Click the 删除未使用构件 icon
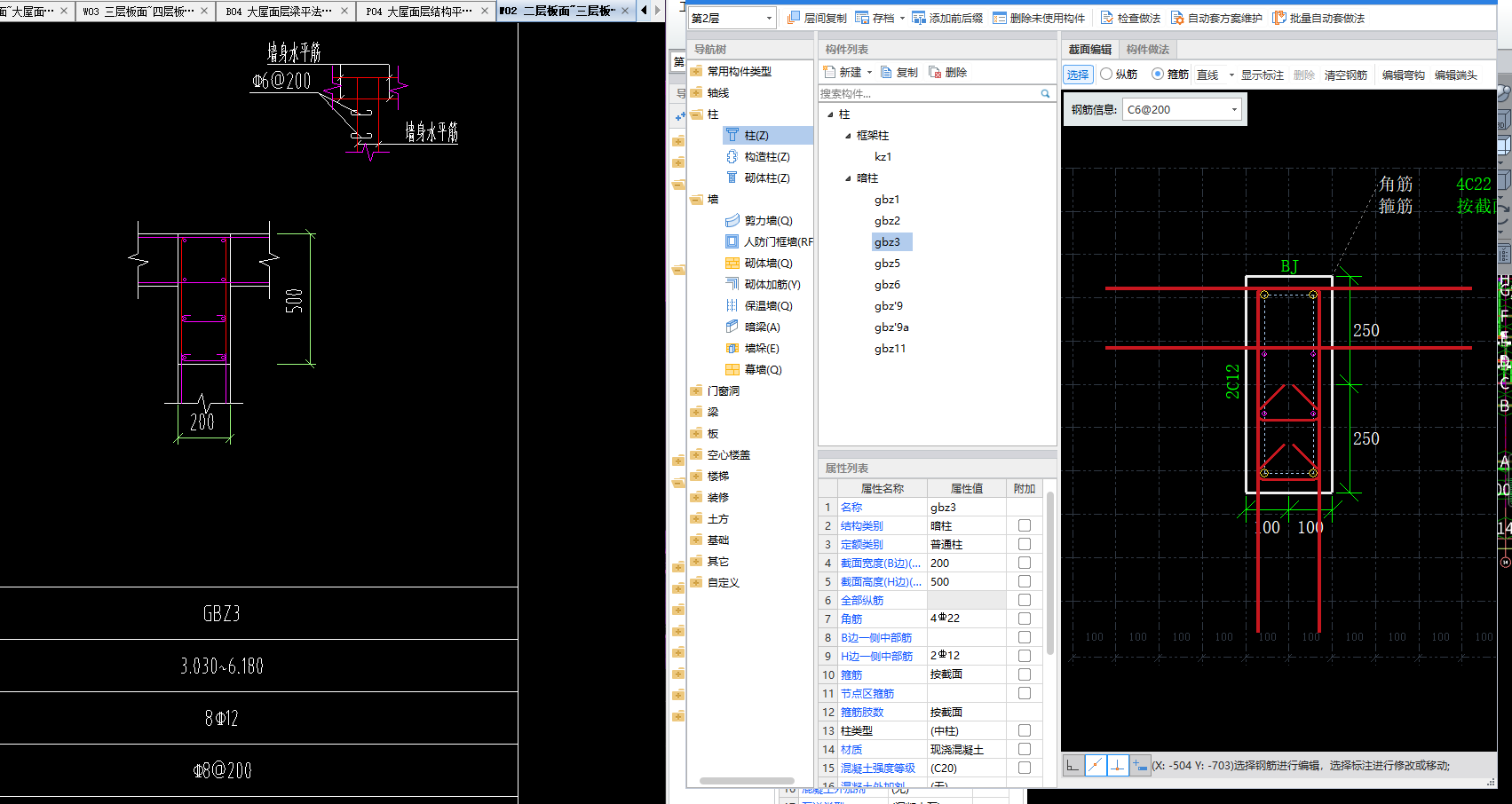 (1000, 18)
